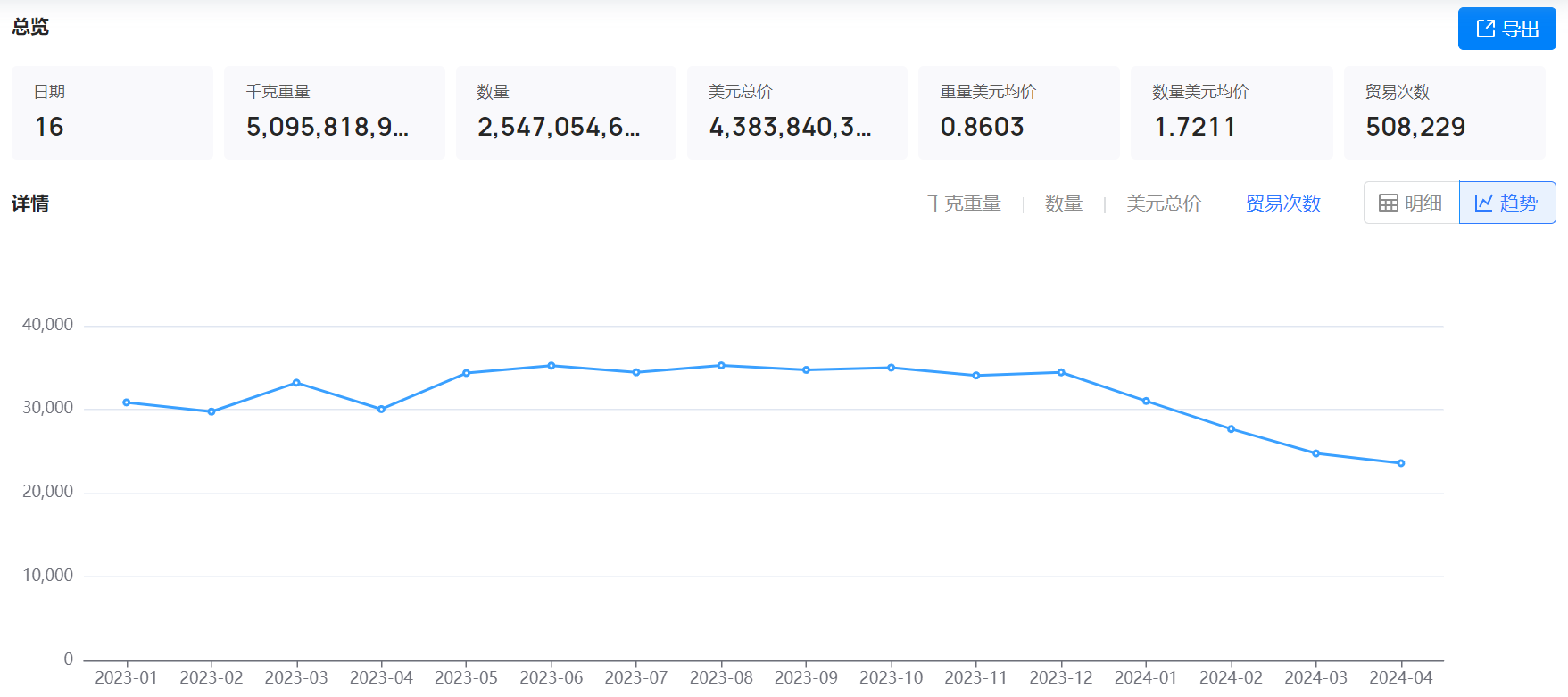Click the 重量美元均价 card showing 0.8603
Image resolution: width=1568 pixels, height=697 pixels.
click(x=1018, y=112)
